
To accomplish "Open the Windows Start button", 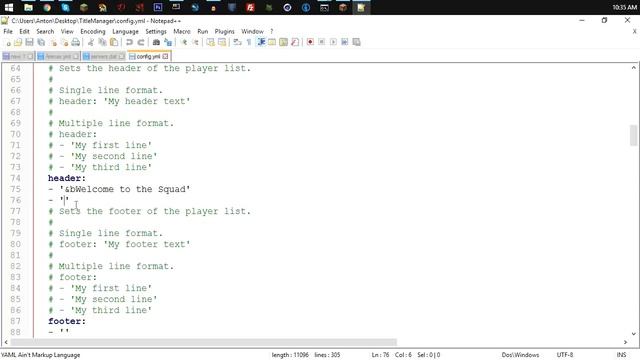I will 9,7.
